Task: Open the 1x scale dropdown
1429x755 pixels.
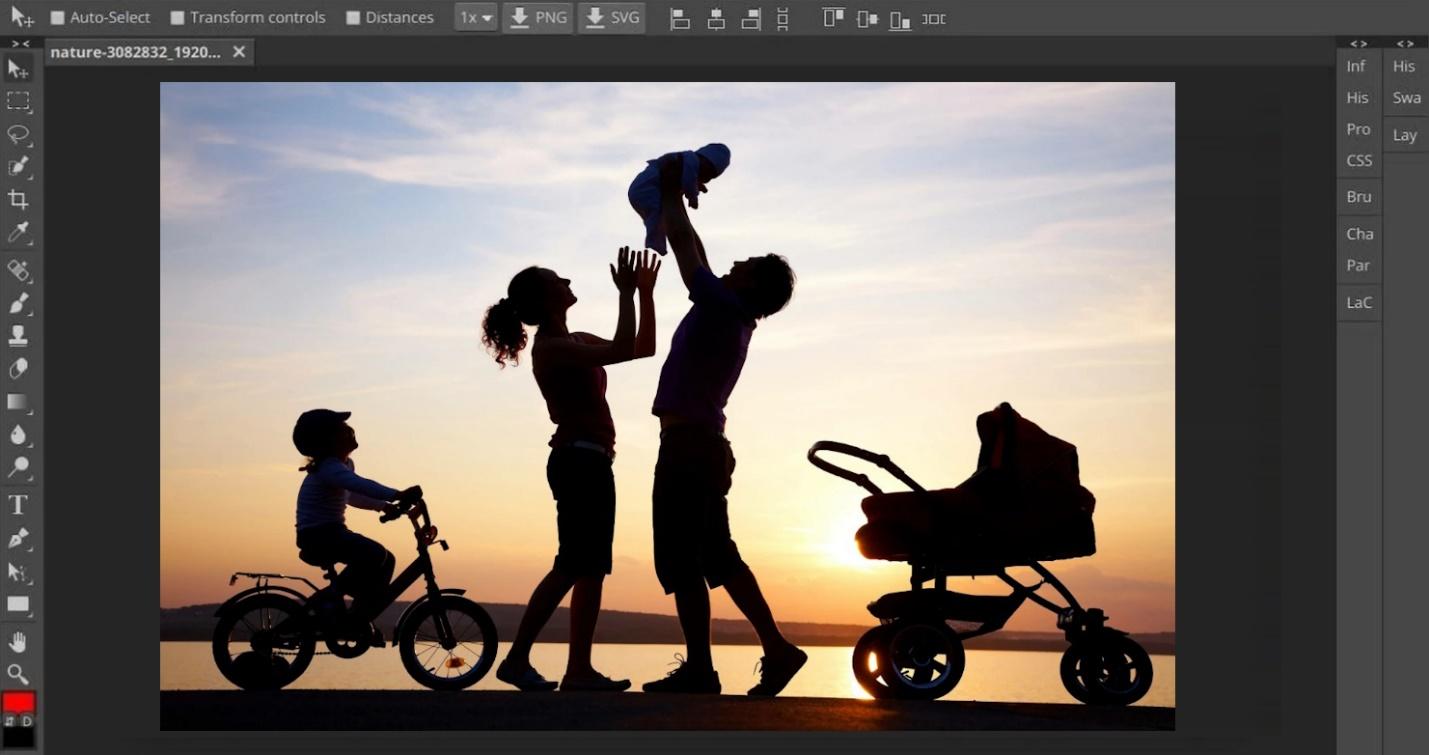Action: pyautogui.click(x=475, y=18)
